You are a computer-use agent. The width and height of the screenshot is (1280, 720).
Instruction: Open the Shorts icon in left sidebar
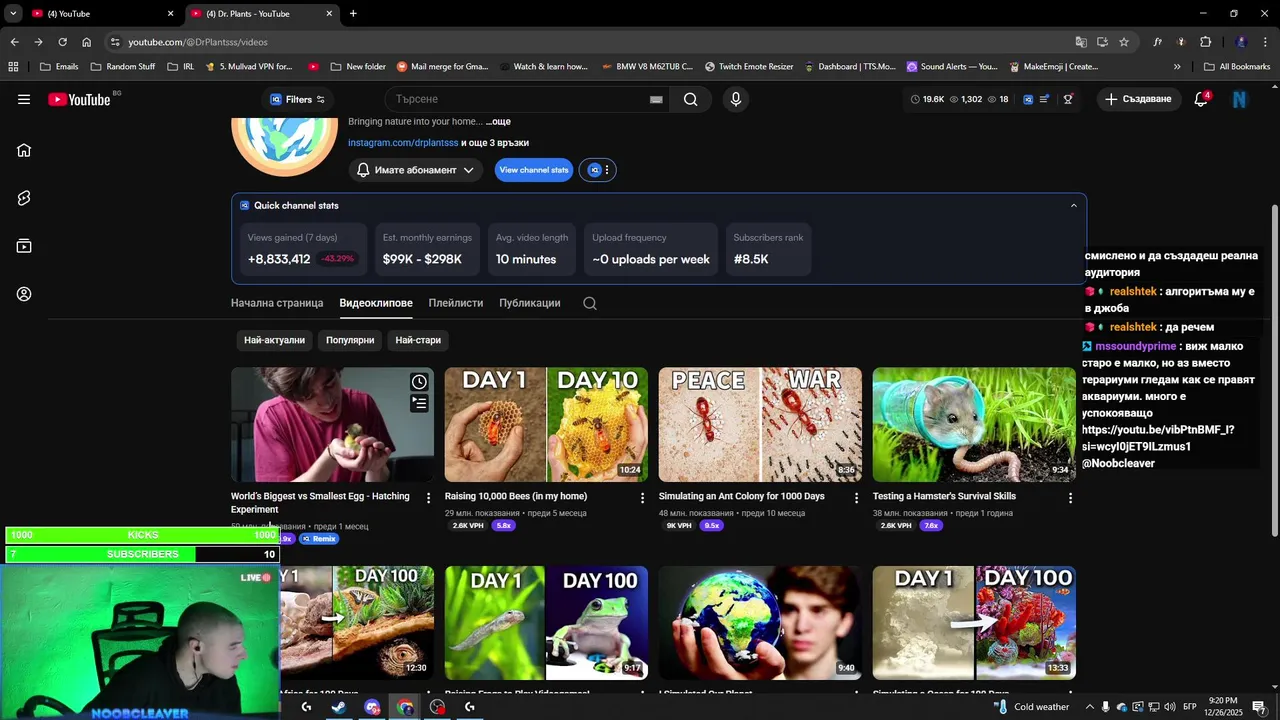tap(24, 198)
